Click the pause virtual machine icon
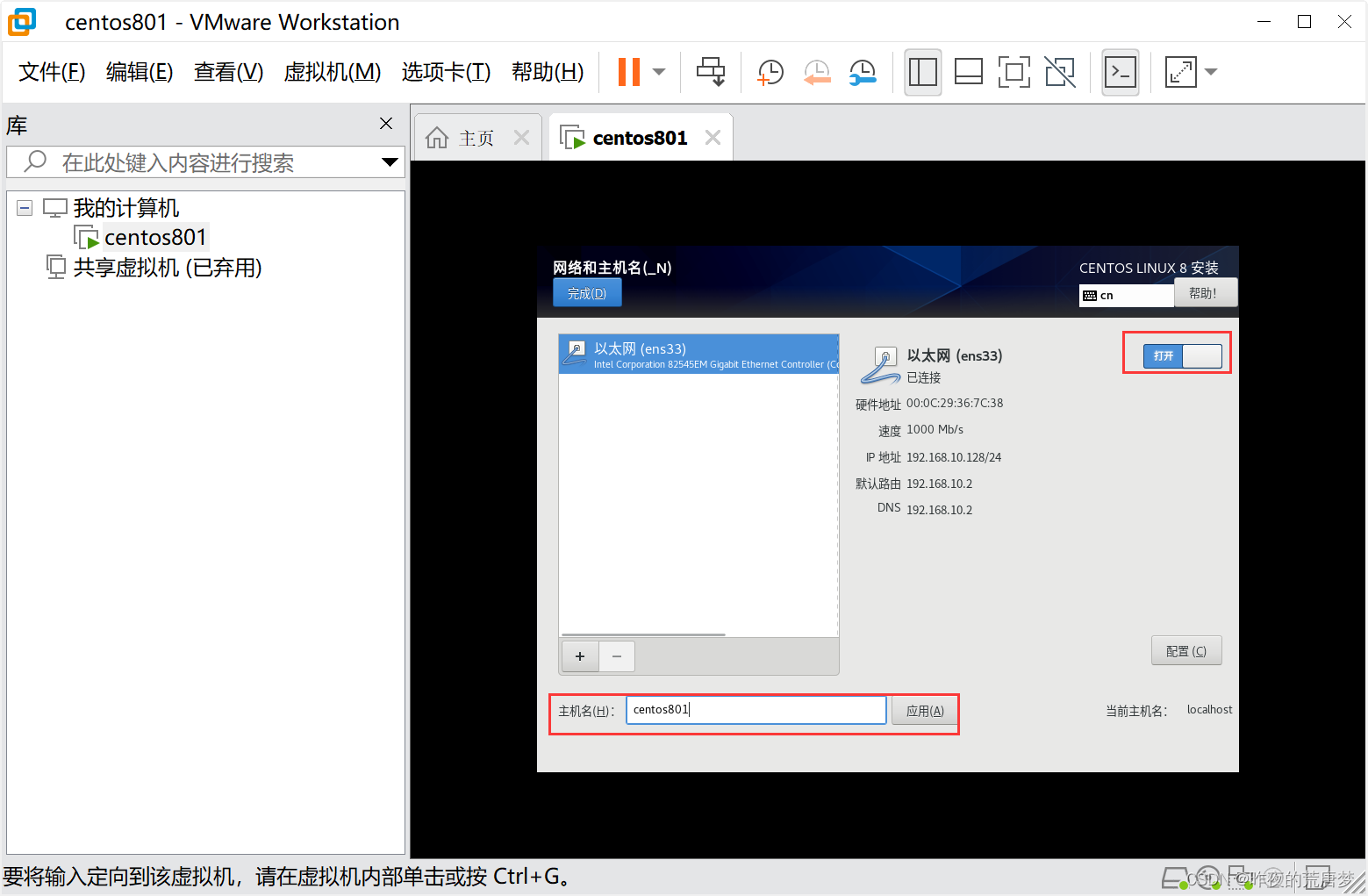 (x=629, y=72)
